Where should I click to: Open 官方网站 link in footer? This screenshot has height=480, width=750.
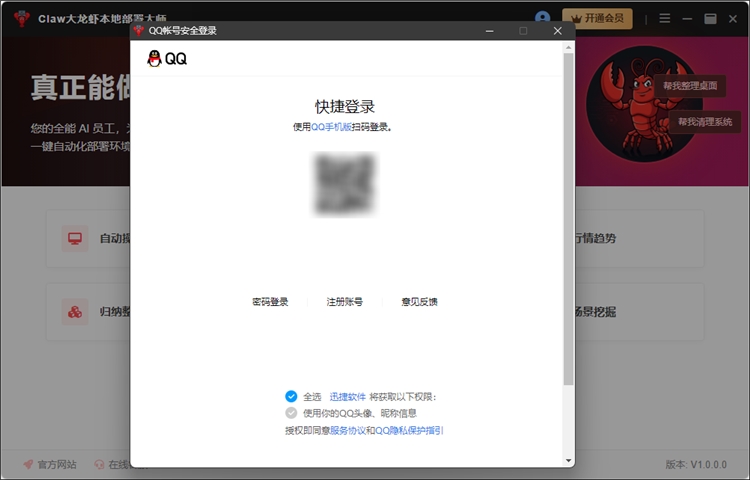coord(56,464)
